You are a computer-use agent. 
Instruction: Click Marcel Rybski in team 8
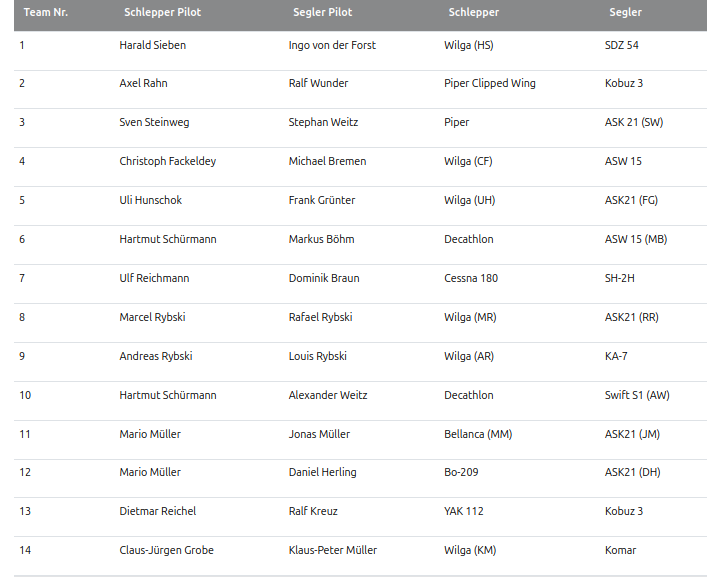152,318
